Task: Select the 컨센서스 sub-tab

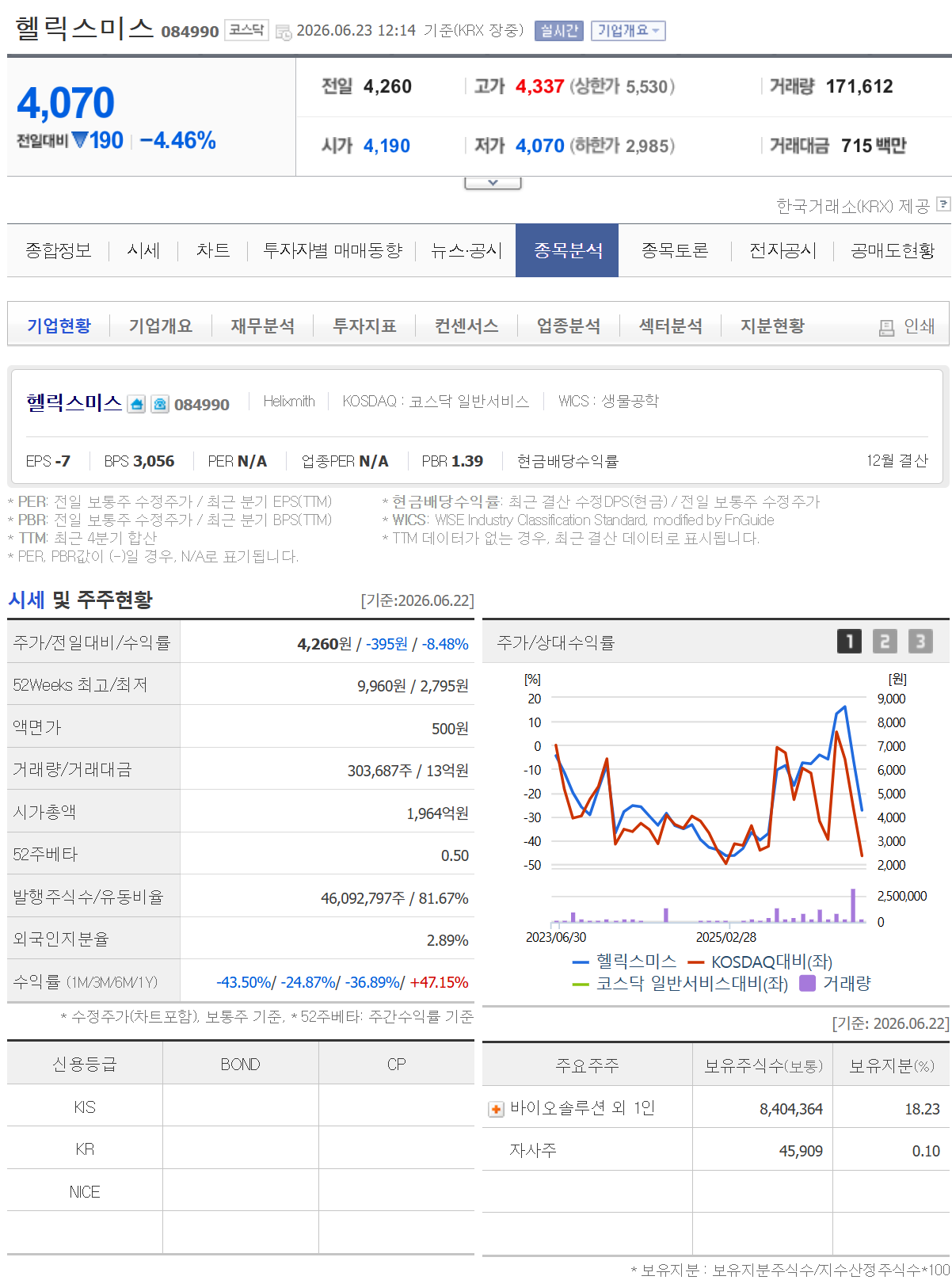Action: pyautogui.click(x=466, y=326)
